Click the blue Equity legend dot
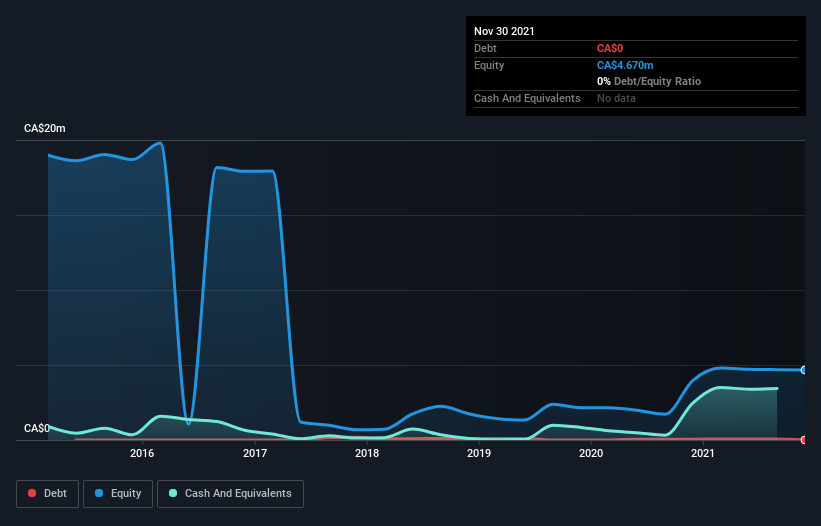This screenshot has height=526, width=821. 99,493
